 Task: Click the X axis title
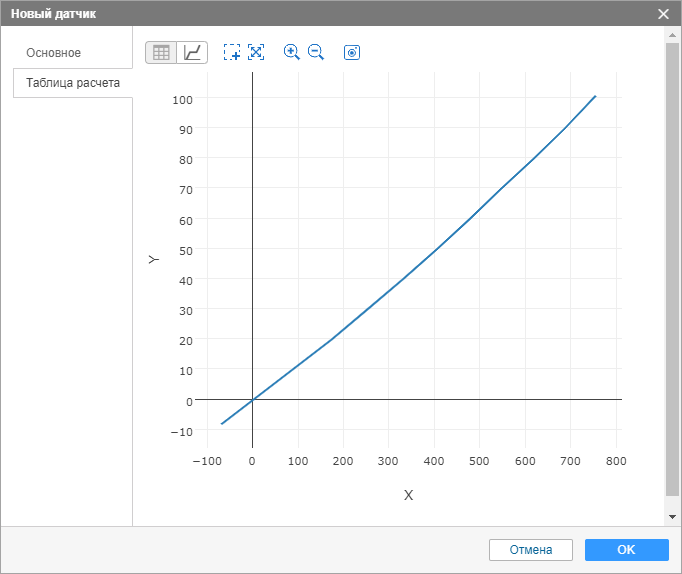pyautogui.click(x=408, y=495)
